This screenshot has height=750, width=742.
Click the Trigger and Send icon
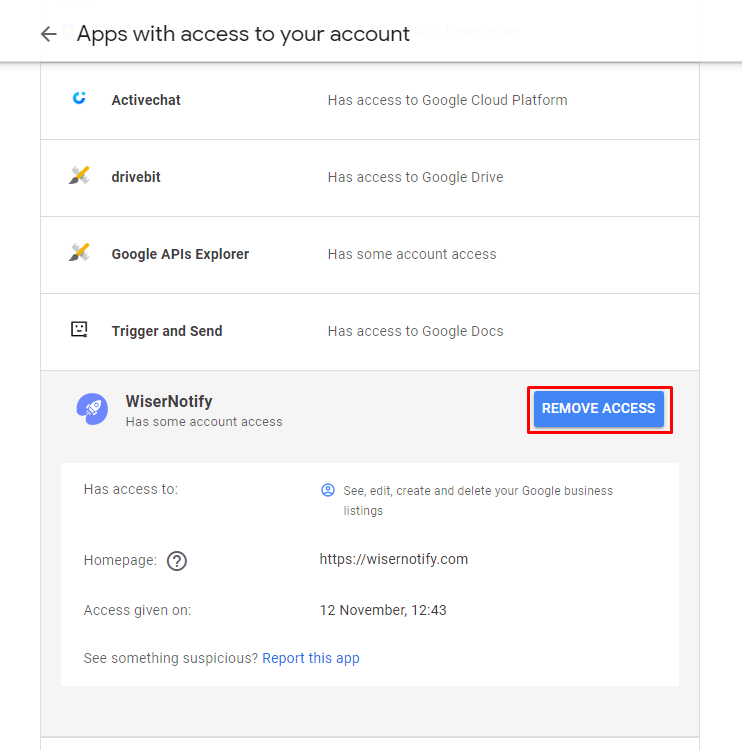click(x=79, y=330)
